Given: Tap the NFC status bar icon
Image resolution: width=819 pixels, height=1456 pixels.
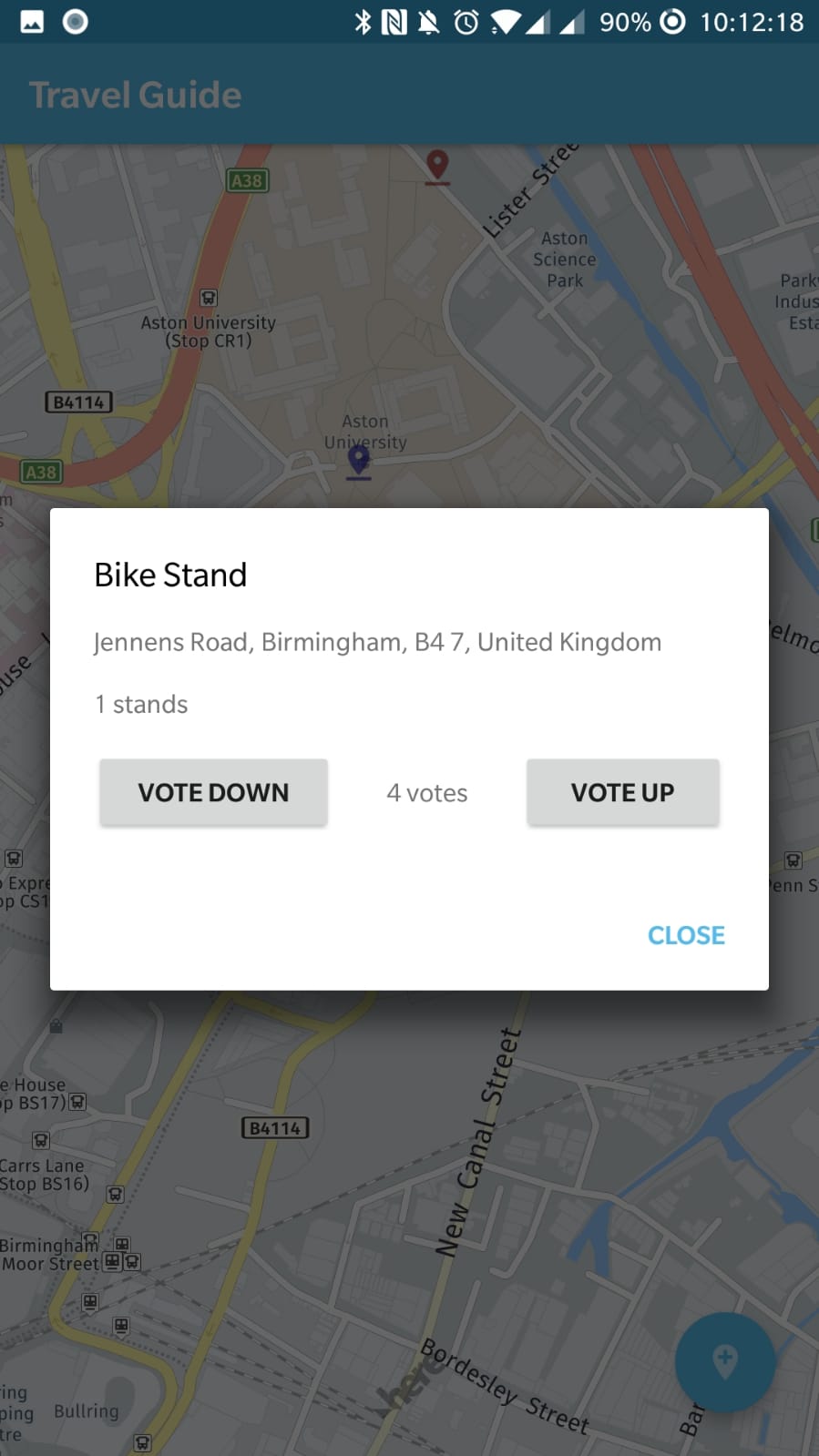Looking at the screenshot, I should pos(394,22).
